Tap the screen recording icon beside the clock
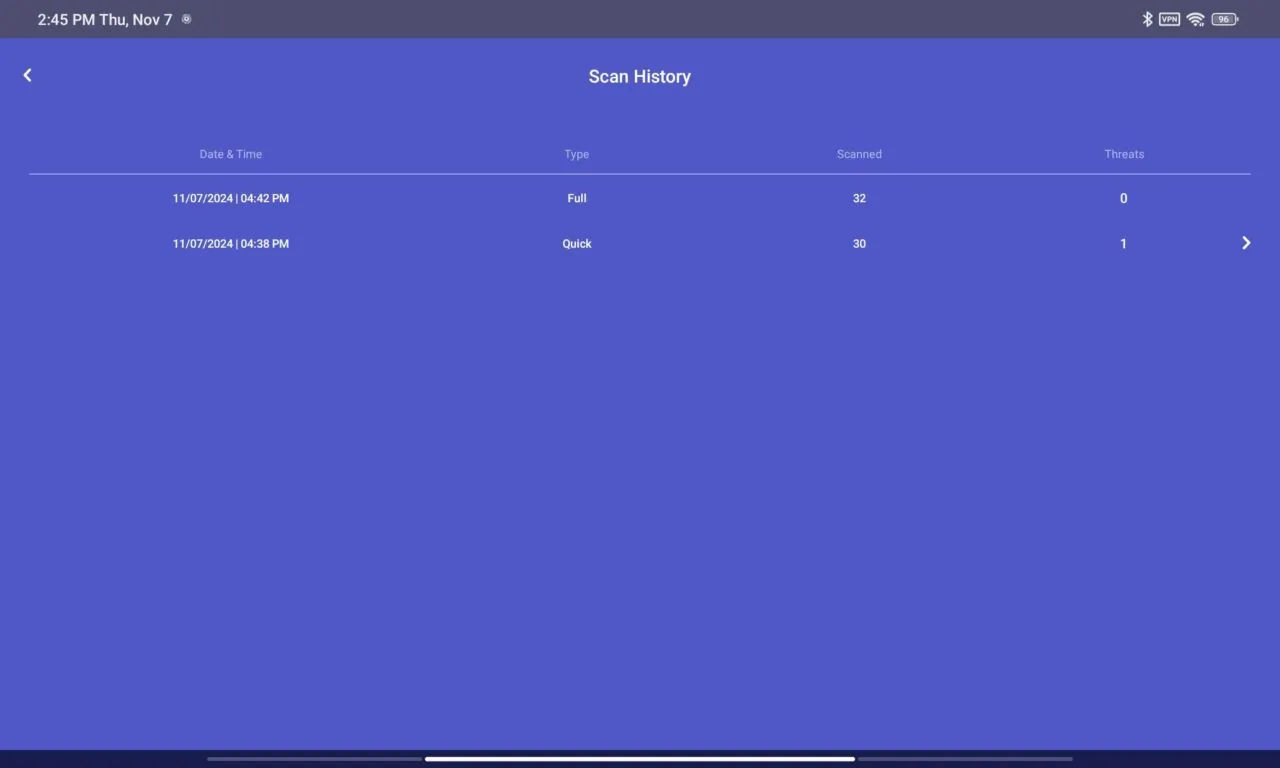The height and width of the screenshot is (768, 1280). click(186, 19)
